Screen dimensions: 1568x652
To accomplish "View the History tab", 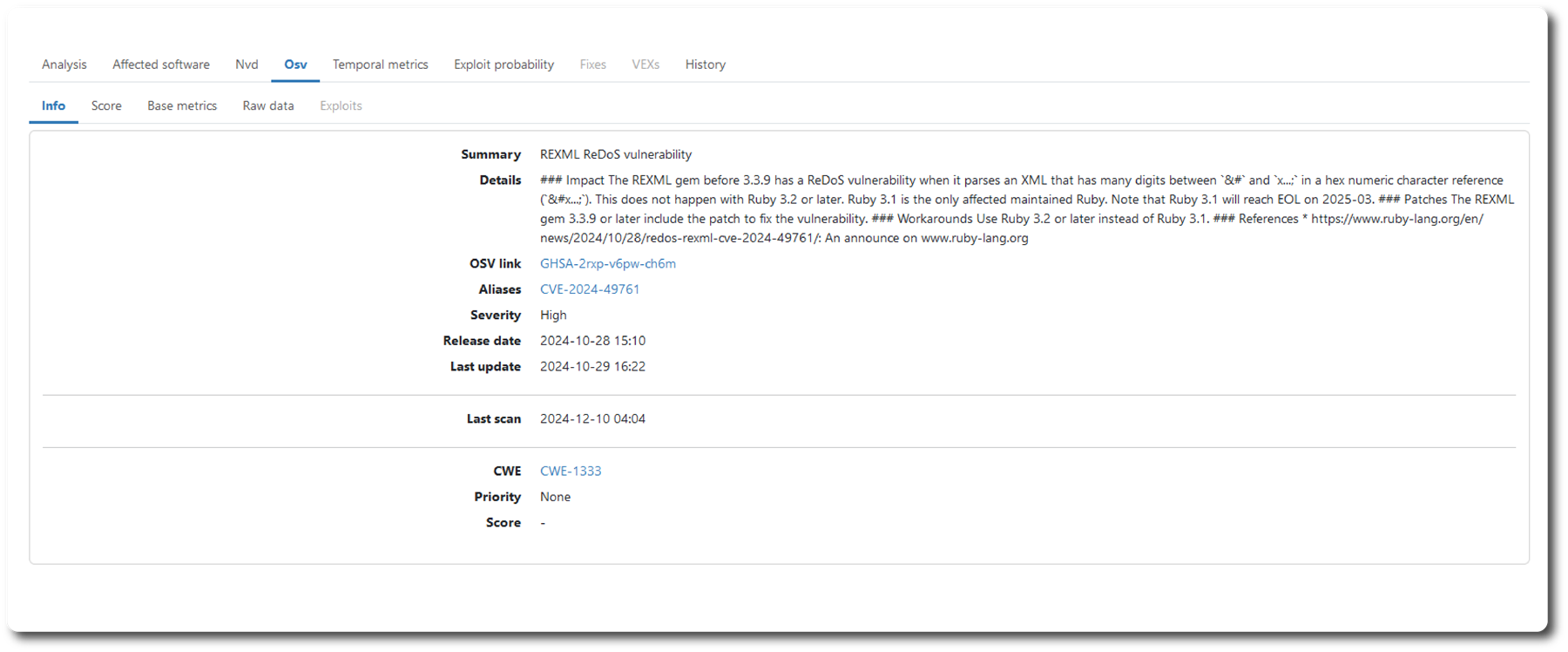I will click(705, 65).
